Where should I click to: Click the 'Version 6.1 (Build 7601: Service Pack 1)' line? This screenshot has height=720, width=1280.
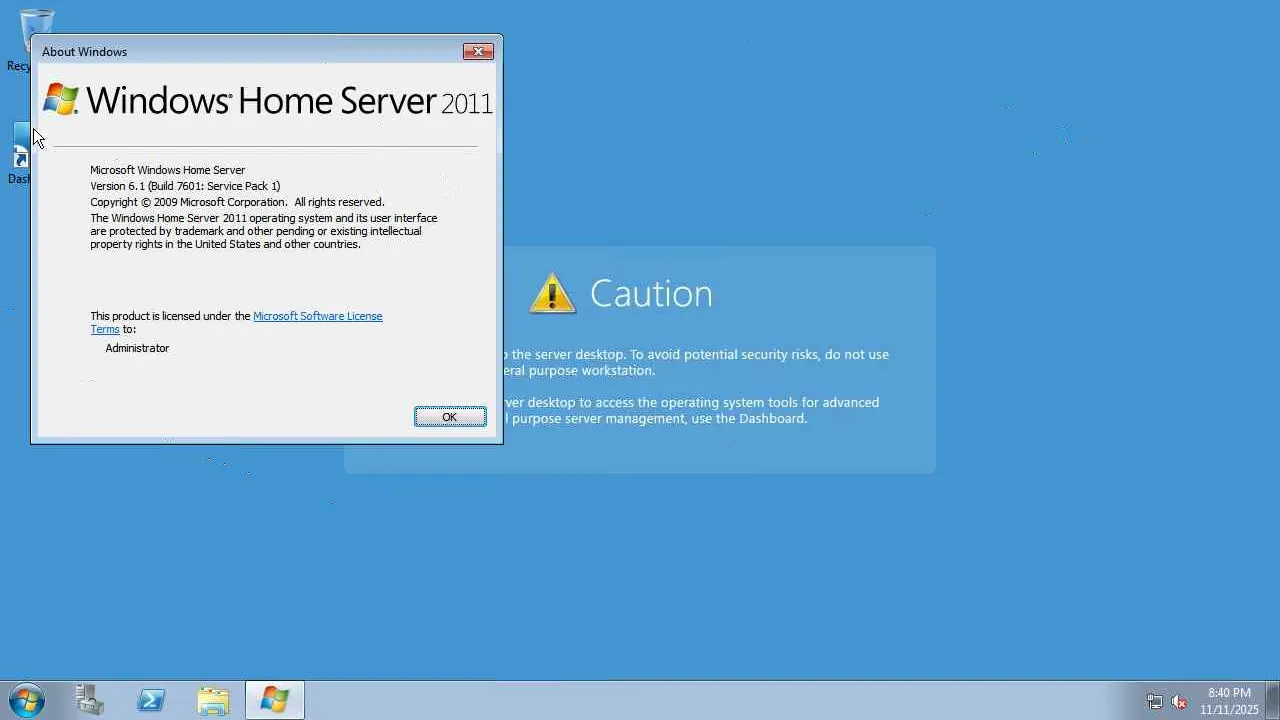[185, 186]
